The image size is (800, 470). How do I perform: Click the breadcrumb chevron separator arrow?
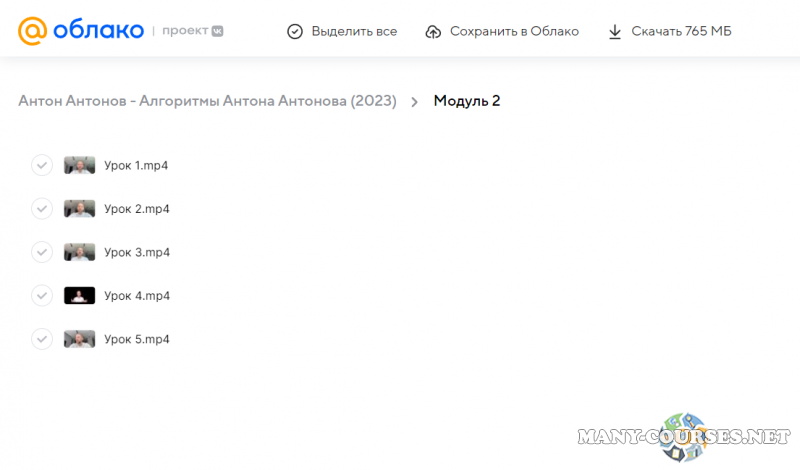coord(414,102)
